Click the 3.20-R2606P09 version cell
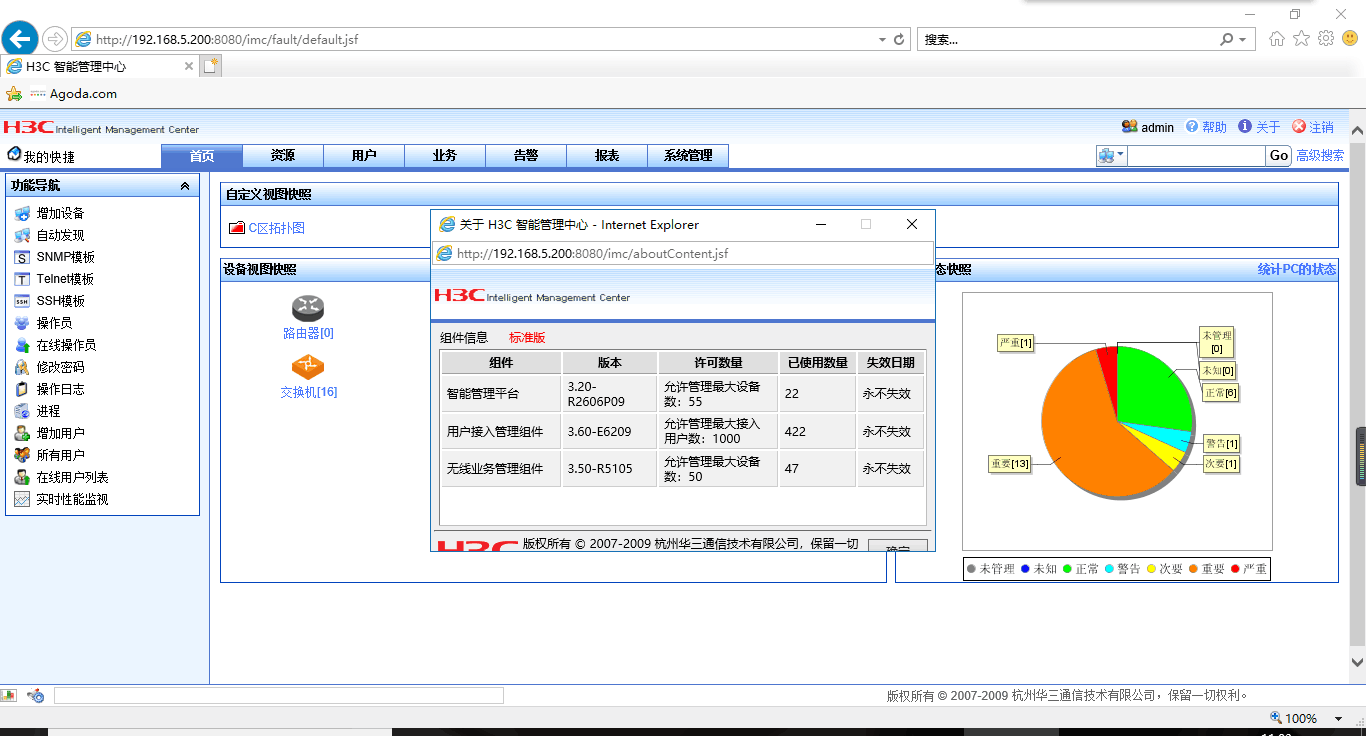This screenshot has height=736, width=1366. coord(609,394)
